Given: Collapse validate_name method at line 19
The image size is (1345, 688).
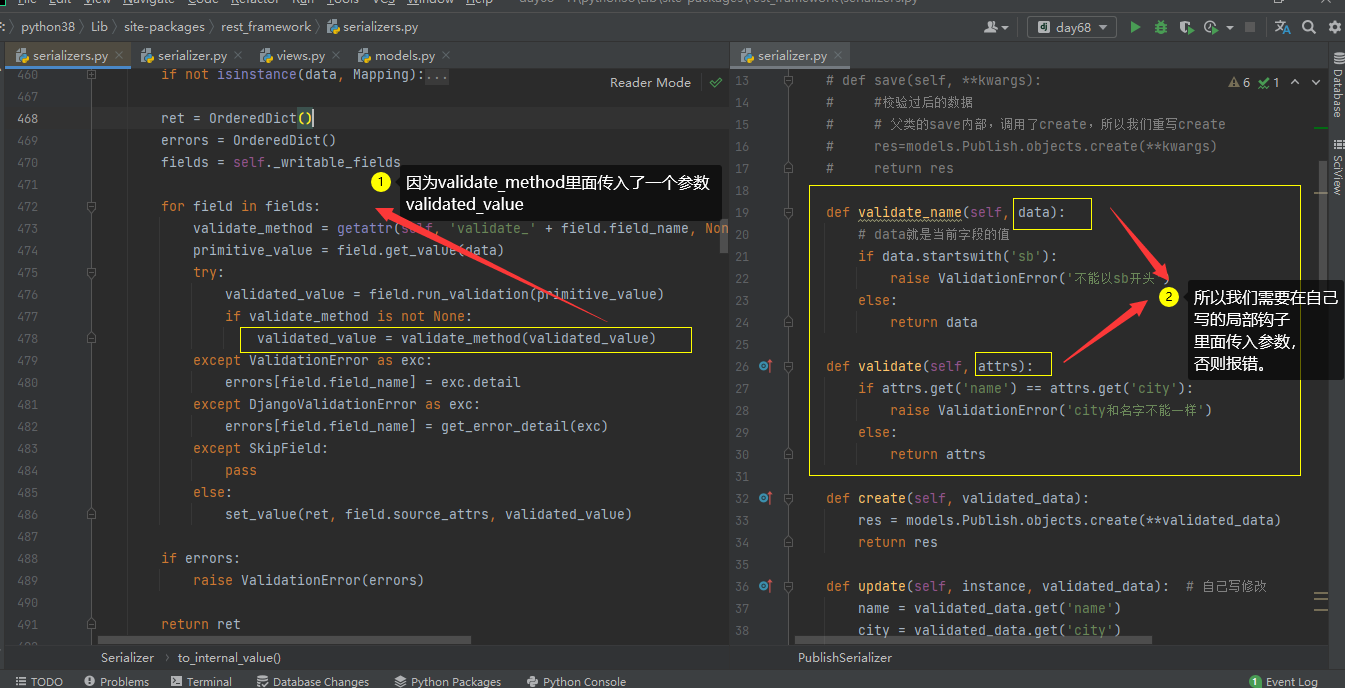Looking at the screenshot, I should pos(789,212).
